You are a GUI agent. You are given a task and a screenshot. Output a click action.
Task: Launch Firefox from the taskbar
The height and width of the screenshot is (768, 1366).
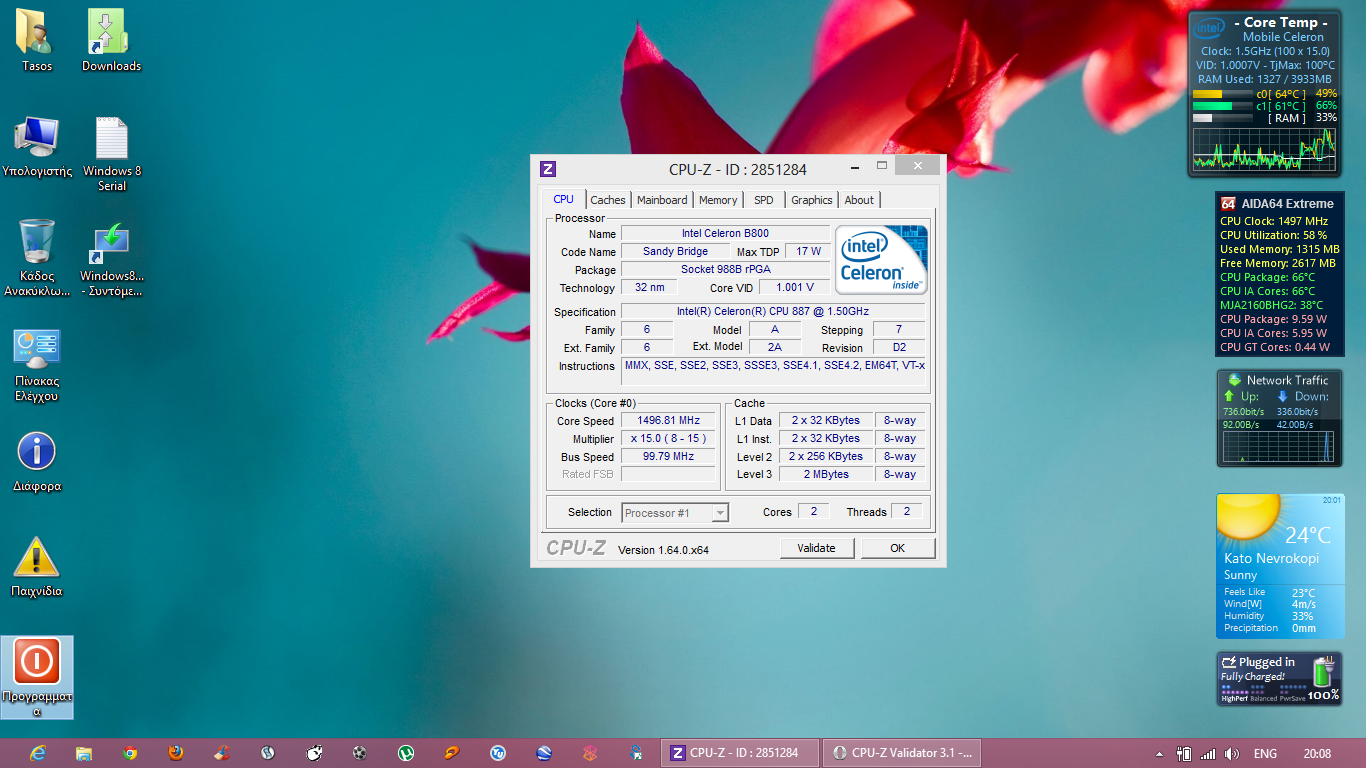tap(176, 753)
